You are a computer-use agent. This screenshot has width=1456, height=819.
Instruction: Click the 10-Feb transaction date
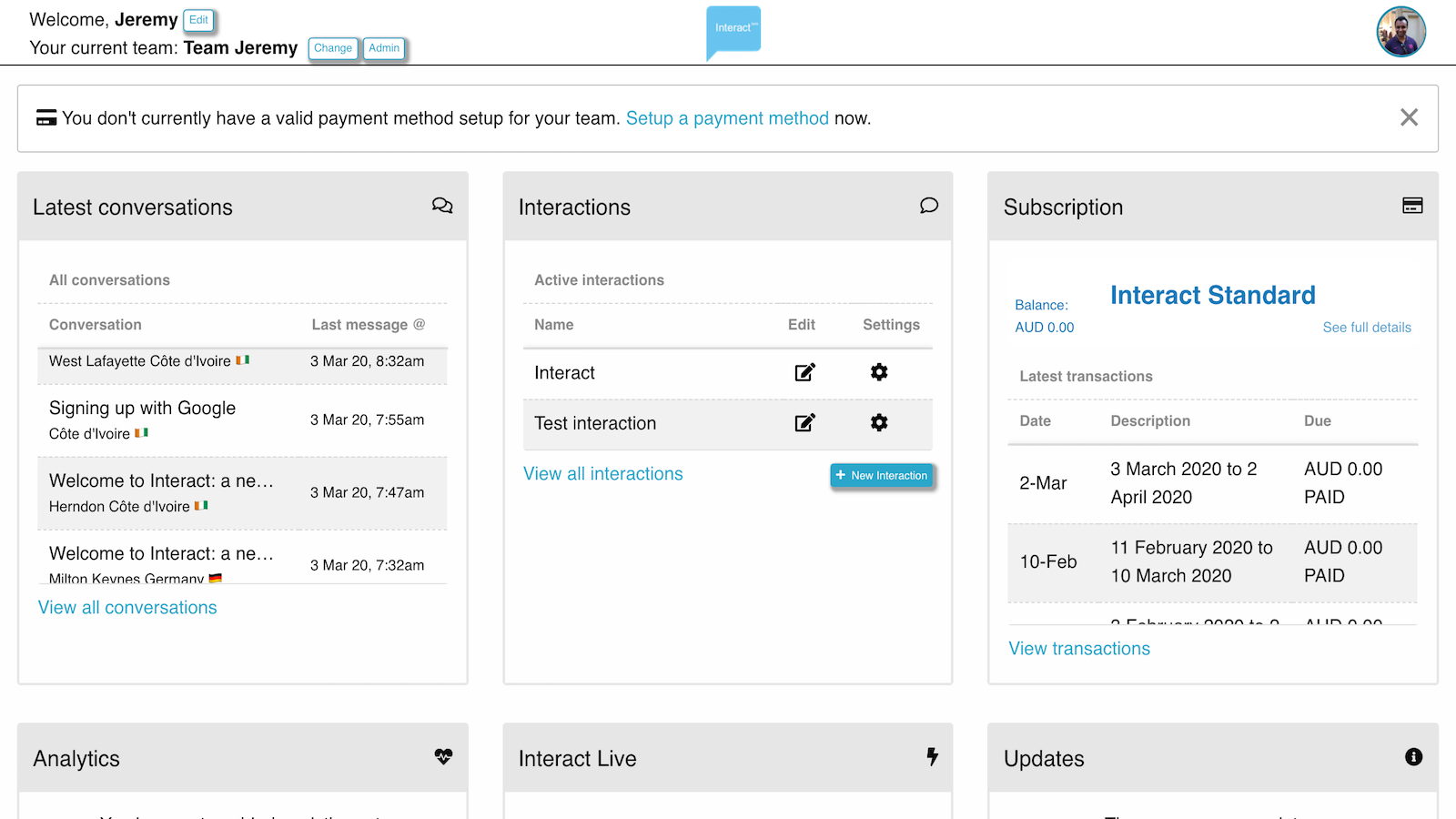coord(1048,561)
